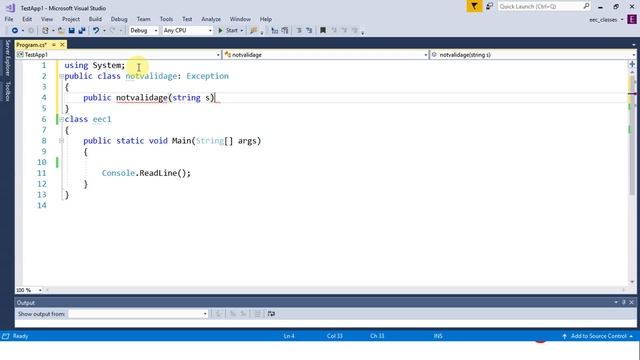The height and width of the screenshot is (360, 640).
Task: Open the Start button dropdown arrow
Action: 242,31
